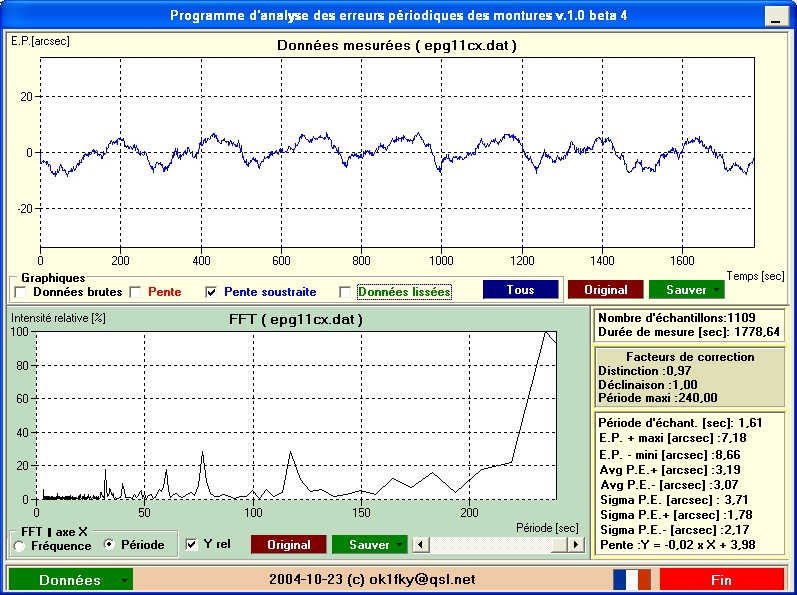Select the Période radio button
This screenshot has width=797, height=595.
(109, 545)
